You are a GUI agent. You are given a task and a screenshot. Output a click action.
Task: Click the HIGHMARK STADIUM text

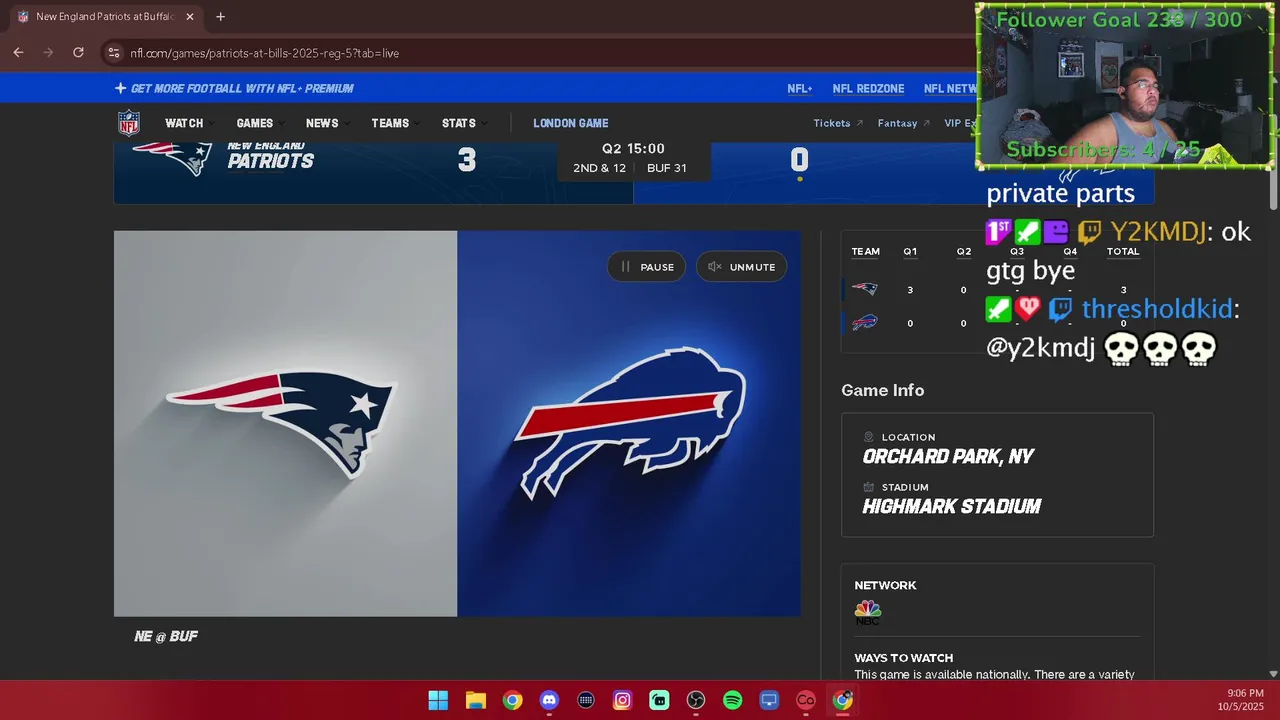point(952,506)
